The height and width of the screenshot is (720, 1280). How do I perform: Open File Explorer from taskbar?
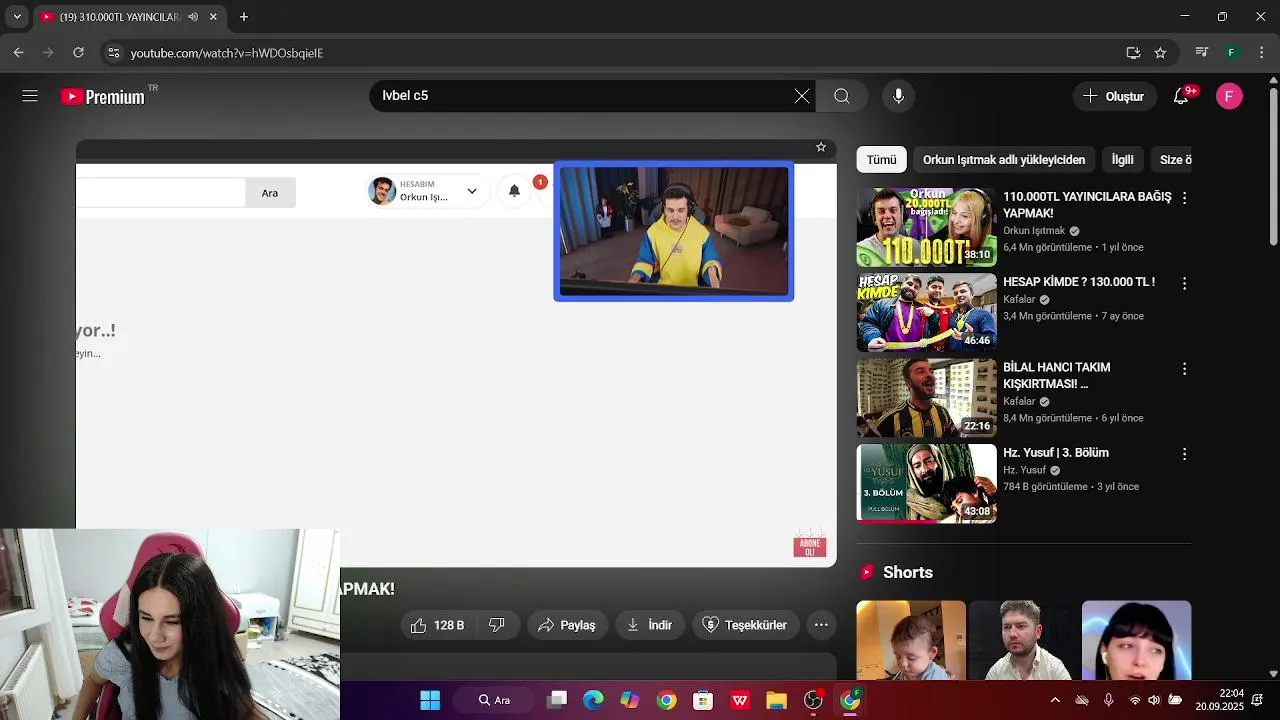click(x=776, y=700)
